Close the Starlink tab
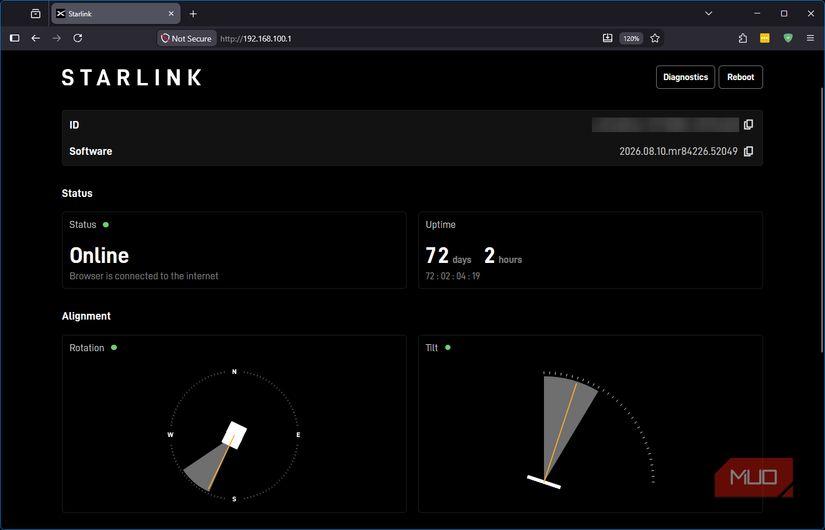Image resolution: width=825 pixels, height=530 pixels. point(171,14)
